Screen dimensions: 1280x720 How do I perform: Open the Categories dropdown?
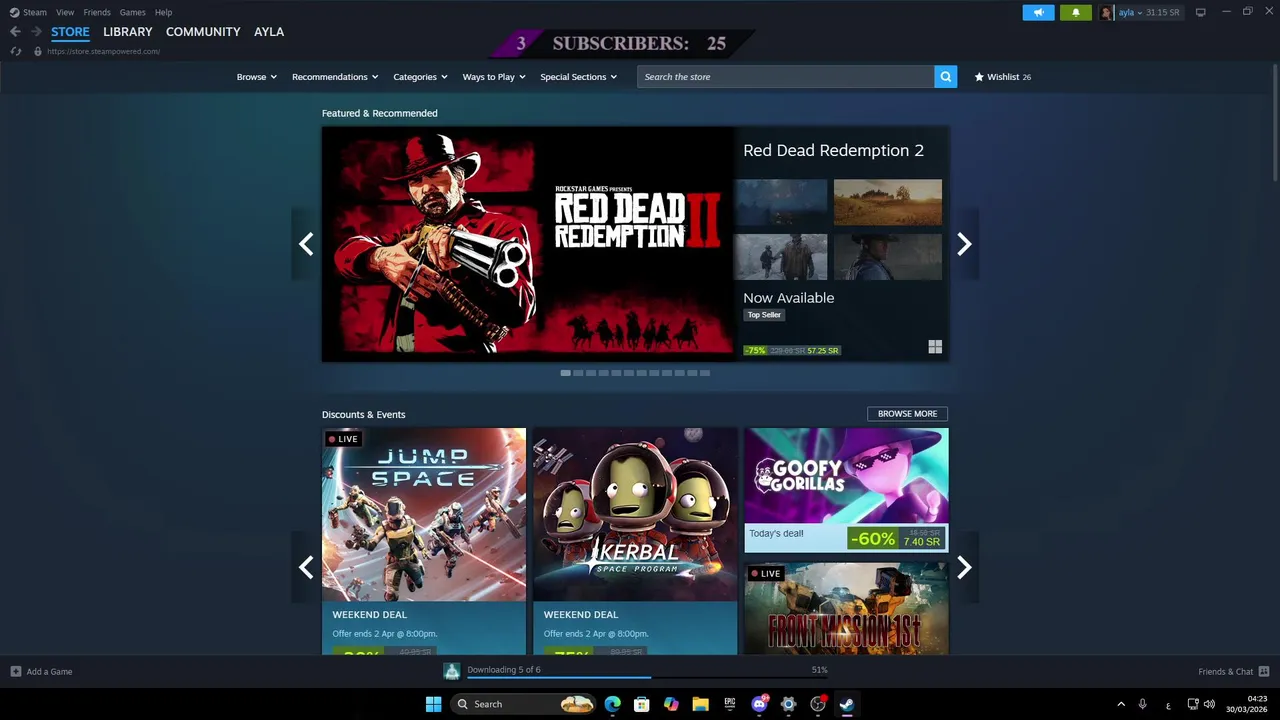420,77
